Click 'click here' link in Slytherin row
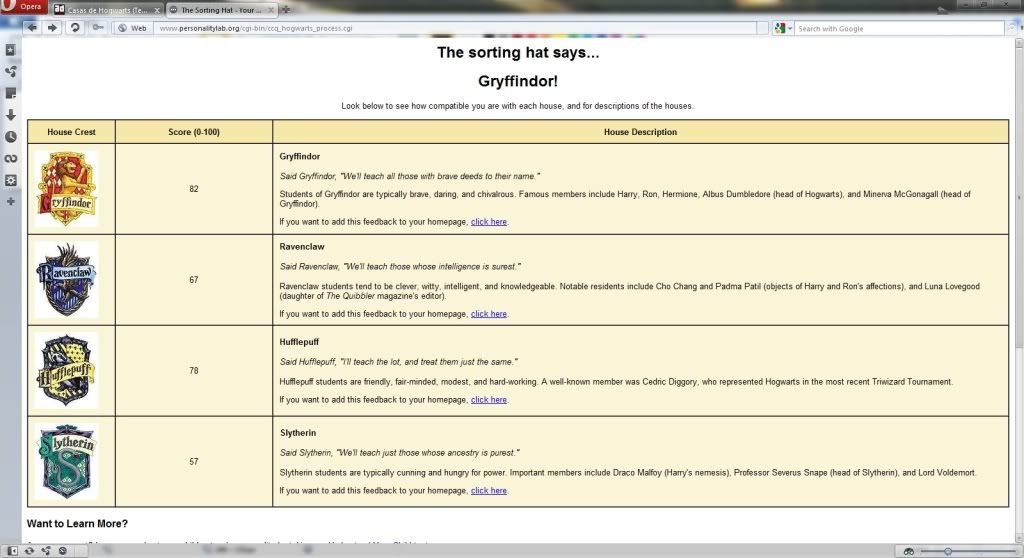This screenshot has width=1024, height=558. coord(488,490)
